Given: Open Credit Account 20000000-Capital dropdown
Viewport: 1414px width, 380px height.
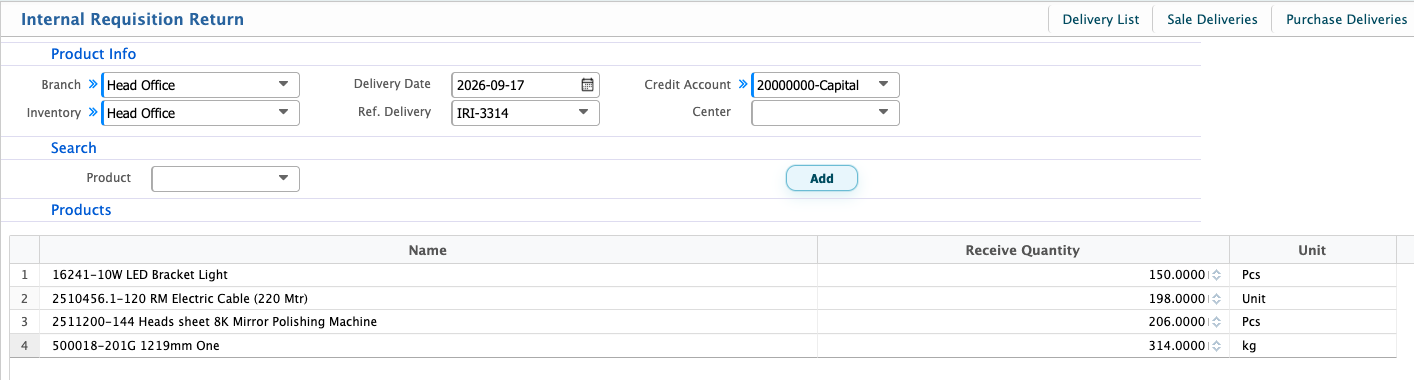Looking at the screenshot, I should pyautogui.click(x=883, y=85).
